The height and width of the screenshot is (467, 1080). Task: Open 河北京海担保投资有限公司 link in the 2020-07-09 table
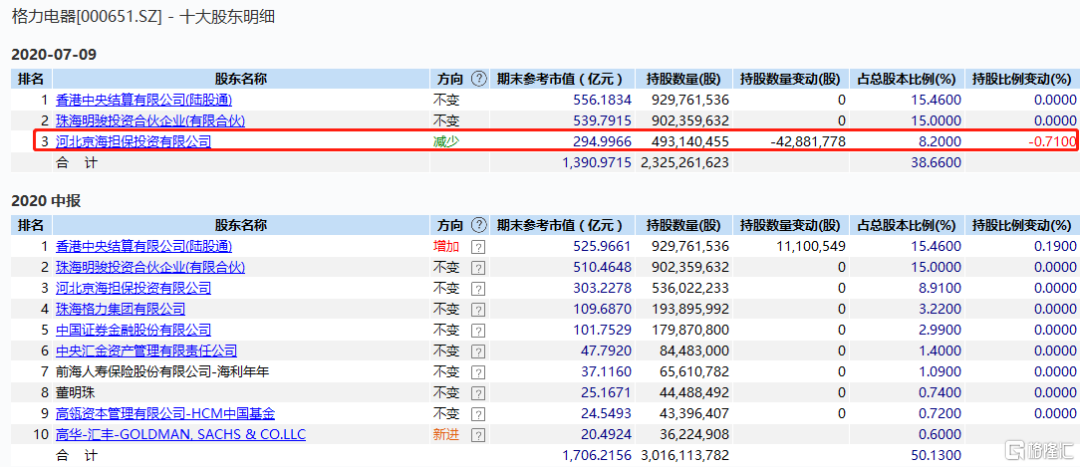(x=134, y=142)
